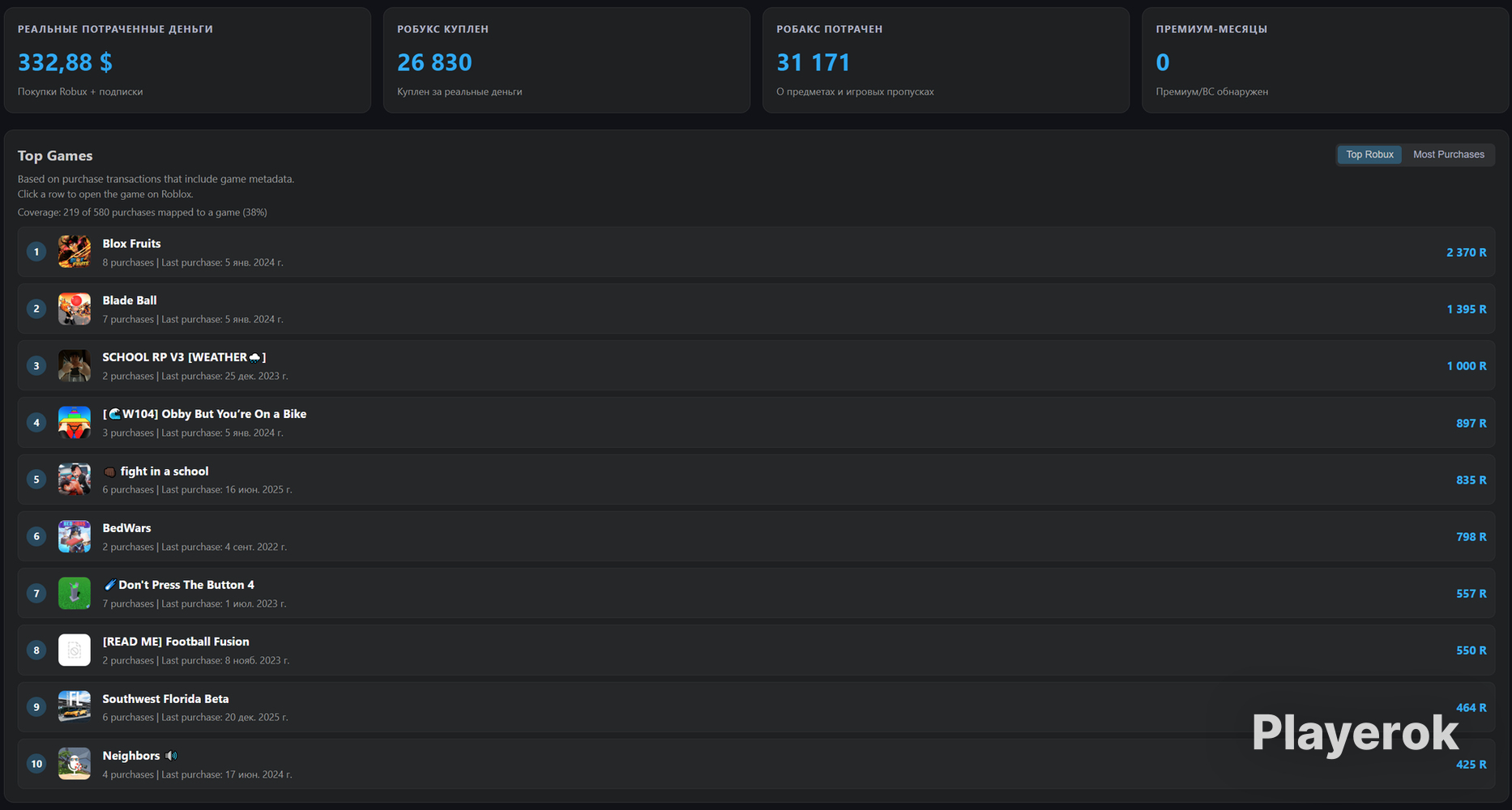Open the Southwest Florida Beta icon
The height and width of the screenshot is (810, 1512).
75,707
